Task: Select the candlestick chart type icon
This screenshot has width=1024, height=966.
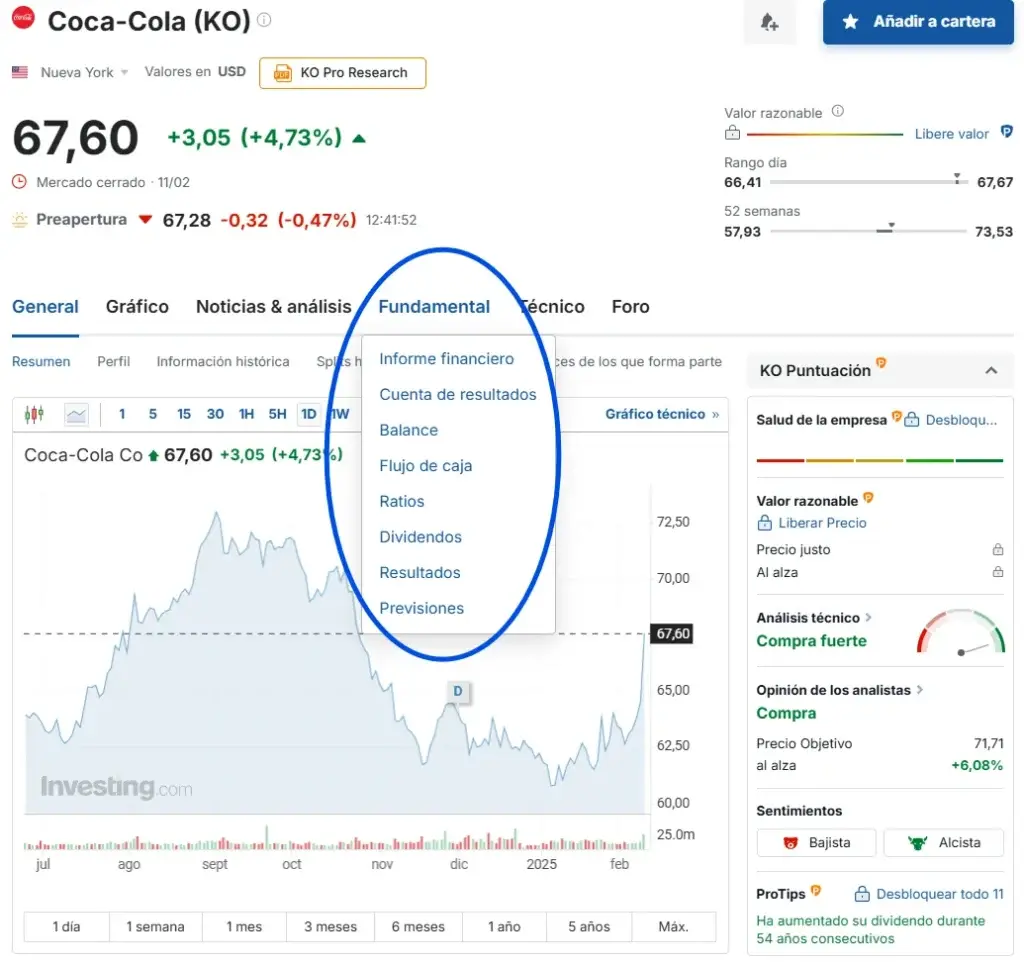Action: click(35, 414)
